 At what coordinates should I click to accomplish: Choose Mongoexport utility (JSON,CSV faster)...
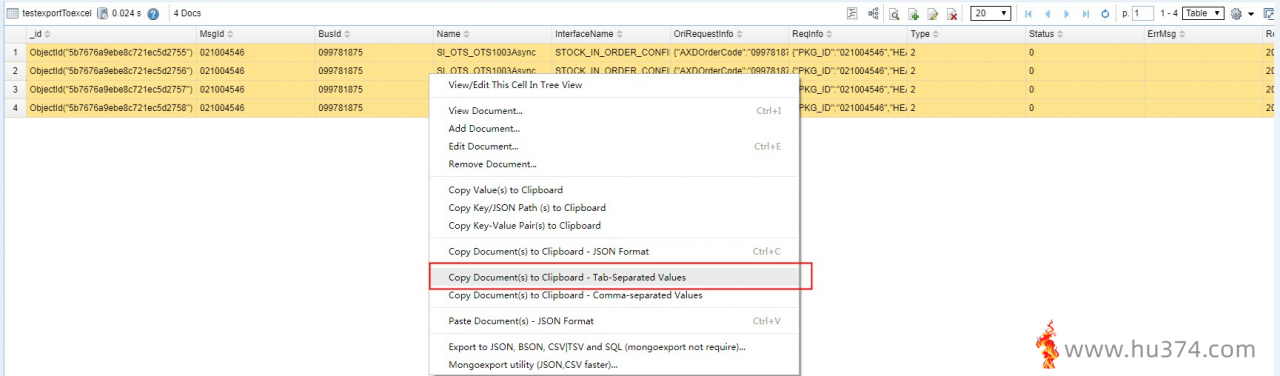click(614, 365)
